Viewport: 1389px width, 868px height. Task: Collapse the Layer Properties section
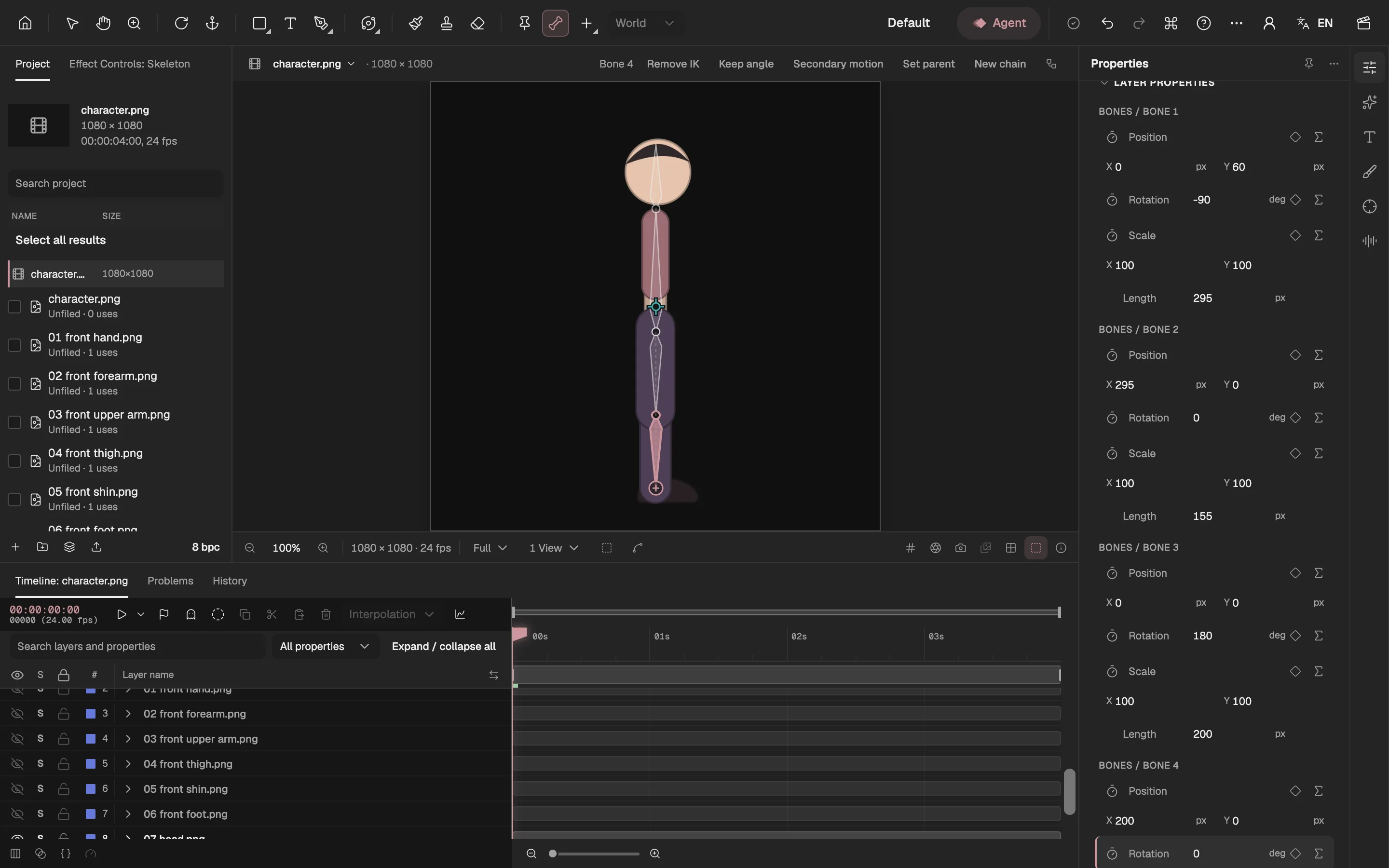coord(1104,82)
